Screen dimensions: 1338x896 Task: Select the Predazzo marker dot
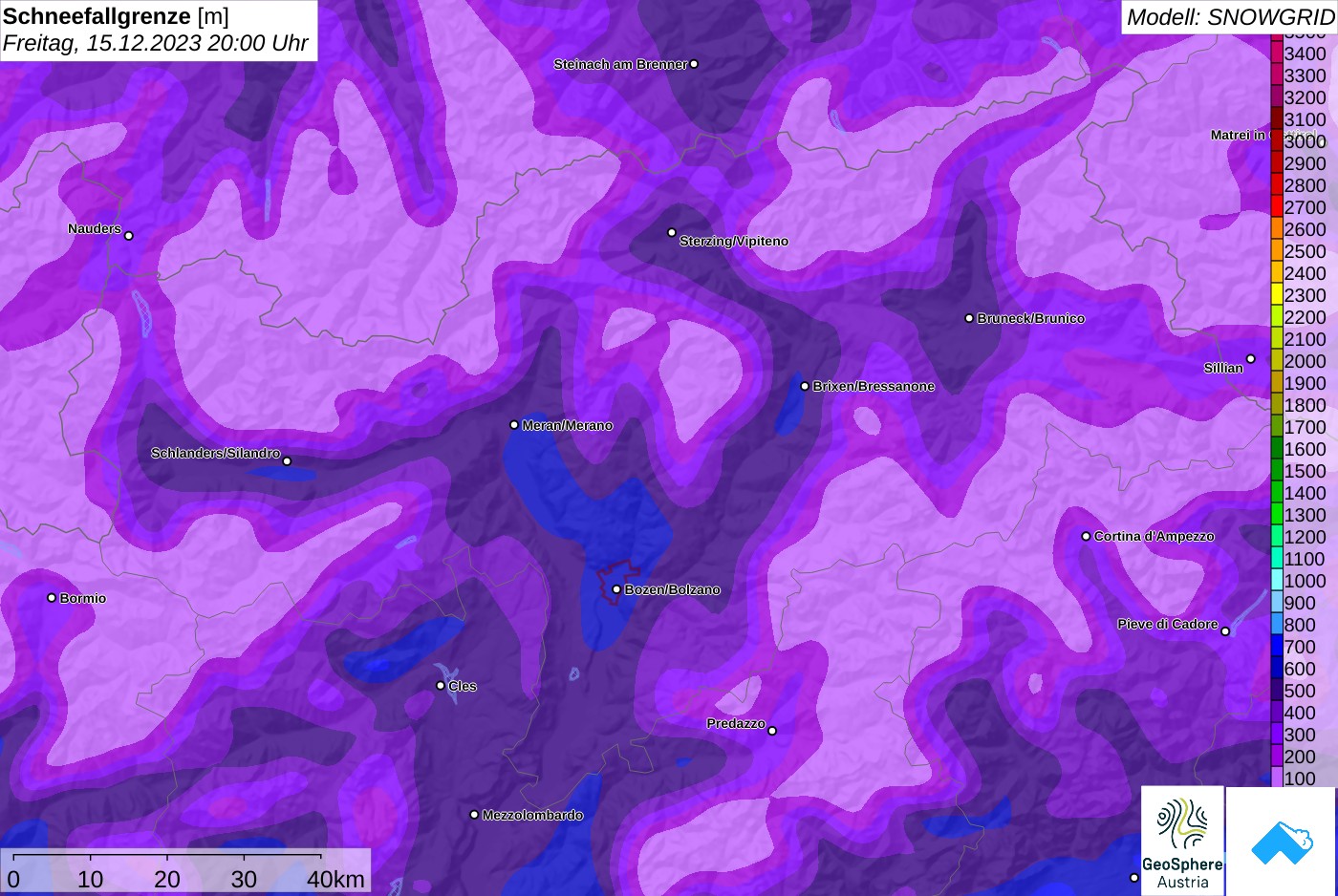tap(772, 731)
